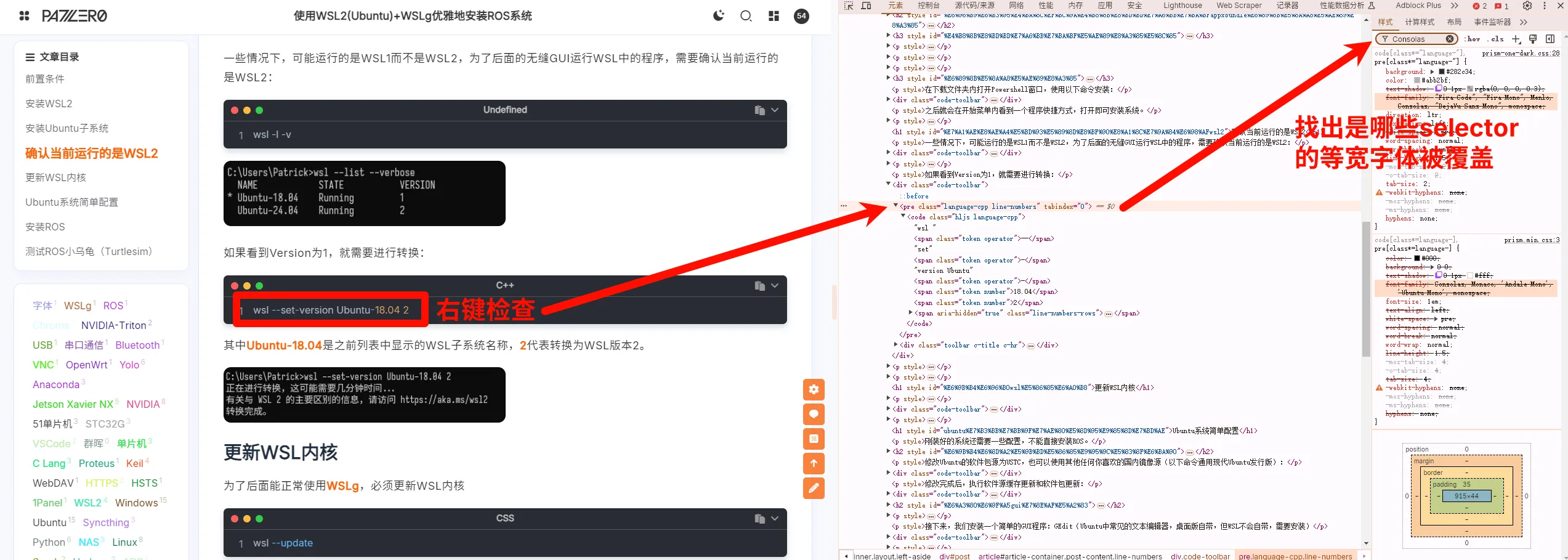Viewport: 1568px width, 560px height.
Task: Clear the Consolas filter with the X icon
Action: coord(1450,39)
